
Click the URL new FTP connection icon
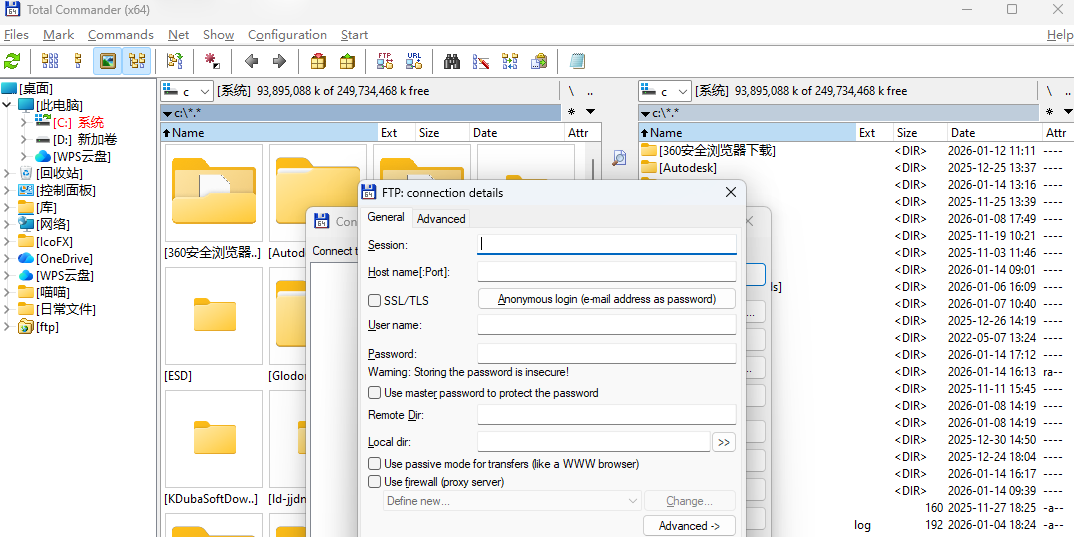click(413, 61)
